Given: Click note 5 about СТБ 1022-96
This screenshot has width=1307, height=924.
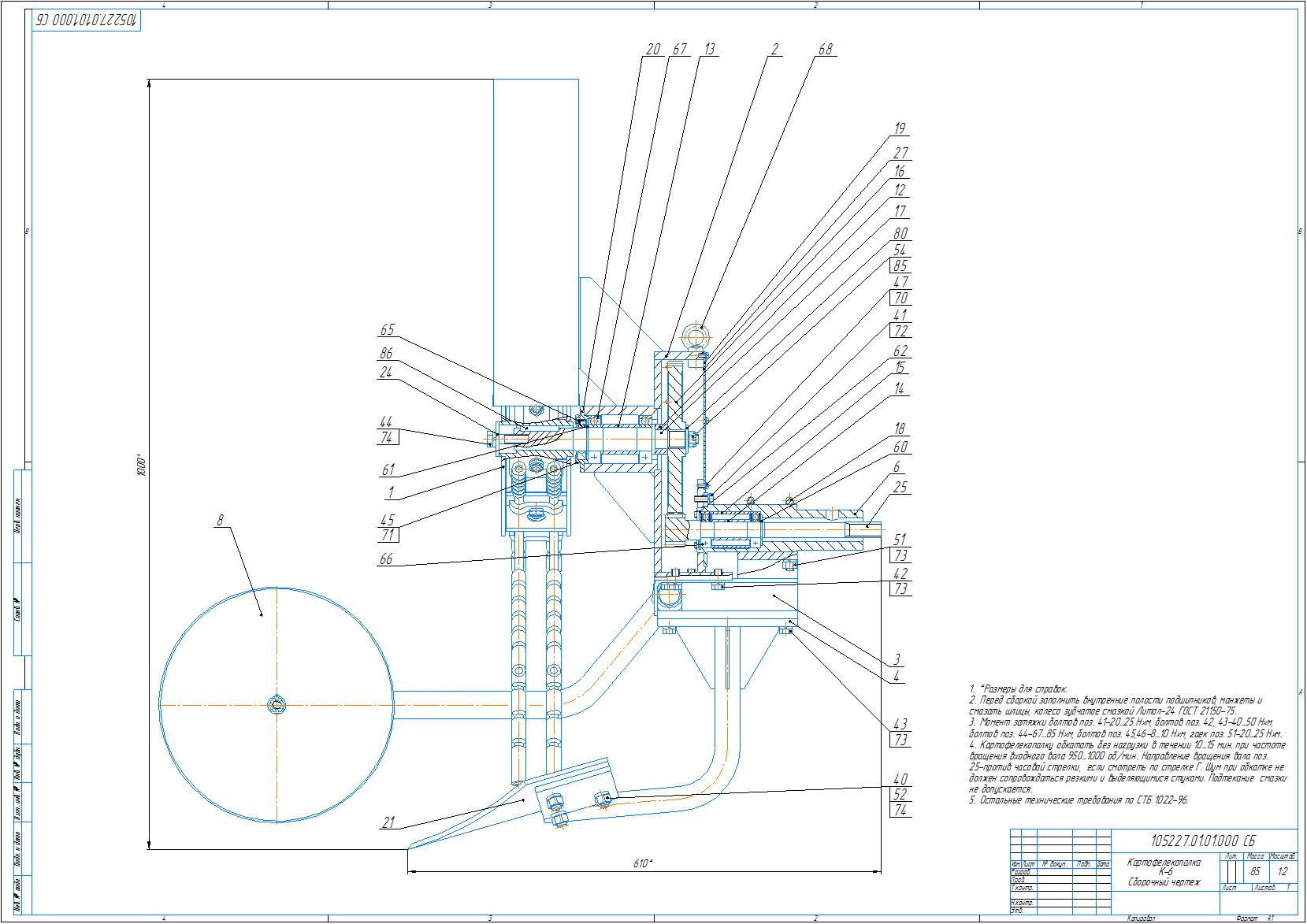Looking at the screenshot, I should point(1079,800).
